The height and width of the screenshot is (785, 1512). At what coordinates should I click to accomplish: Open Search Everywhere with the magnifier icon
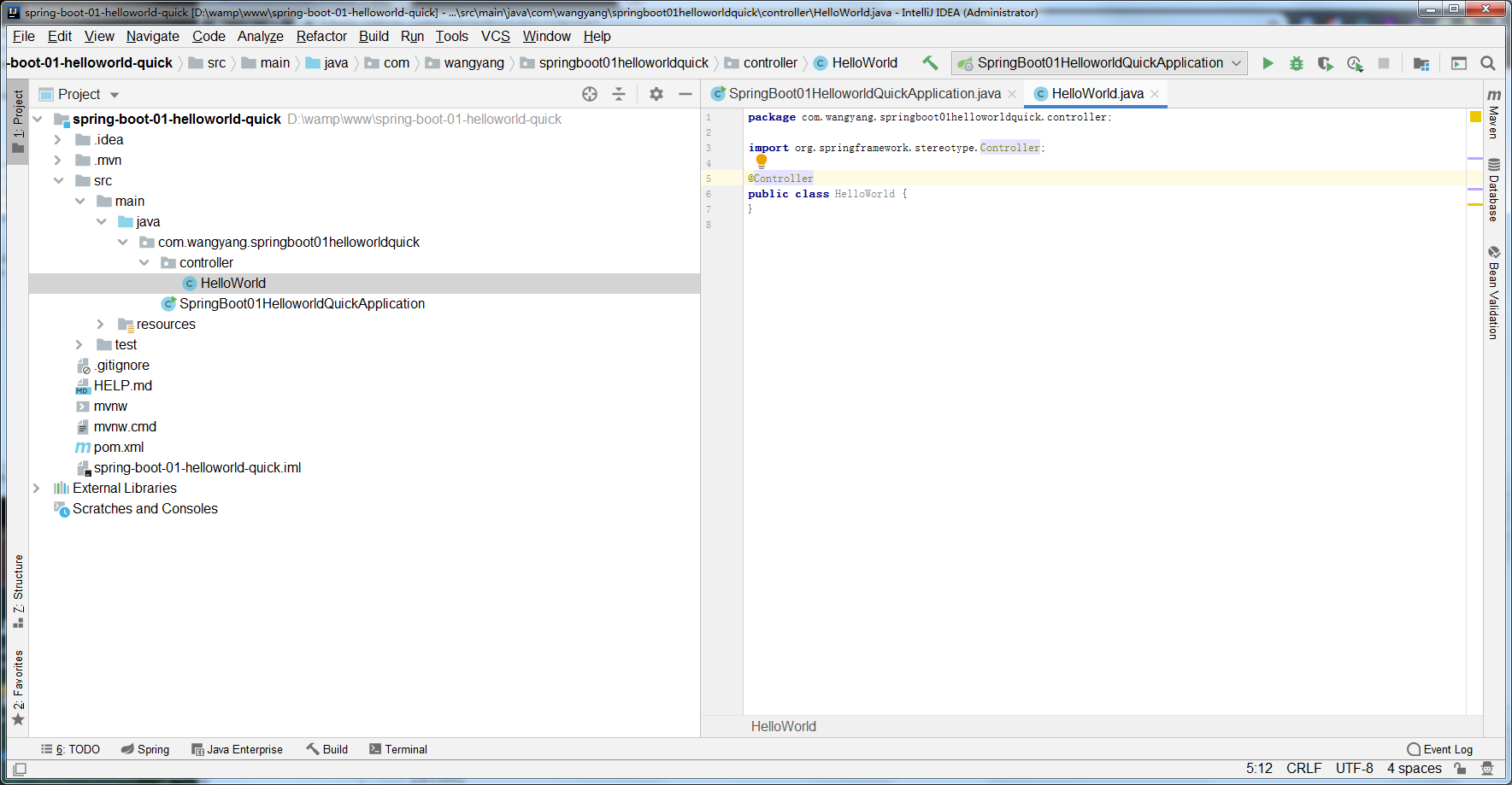[x=1488, y=63]
